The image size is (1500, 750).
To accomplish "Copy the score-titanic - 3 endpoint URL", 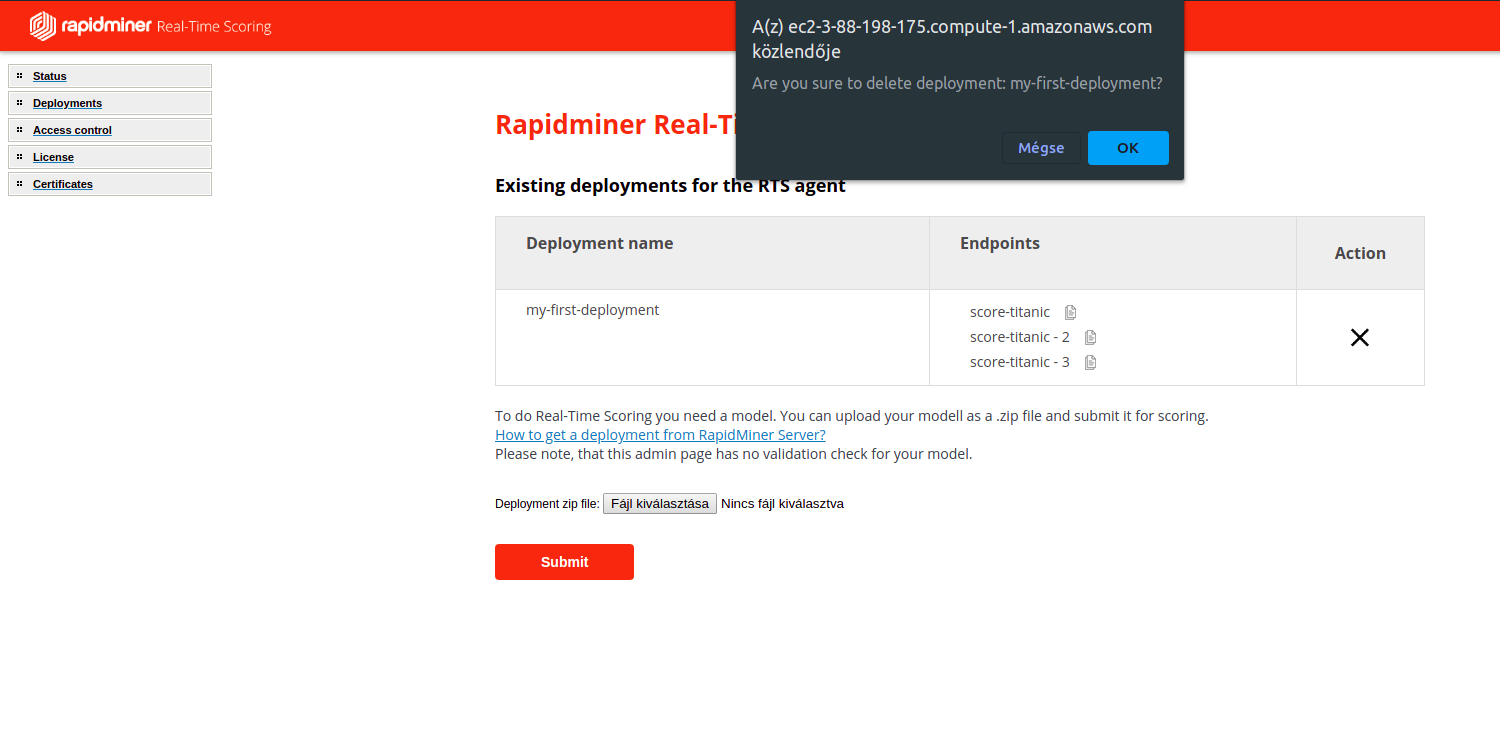I will point(1091,362).
